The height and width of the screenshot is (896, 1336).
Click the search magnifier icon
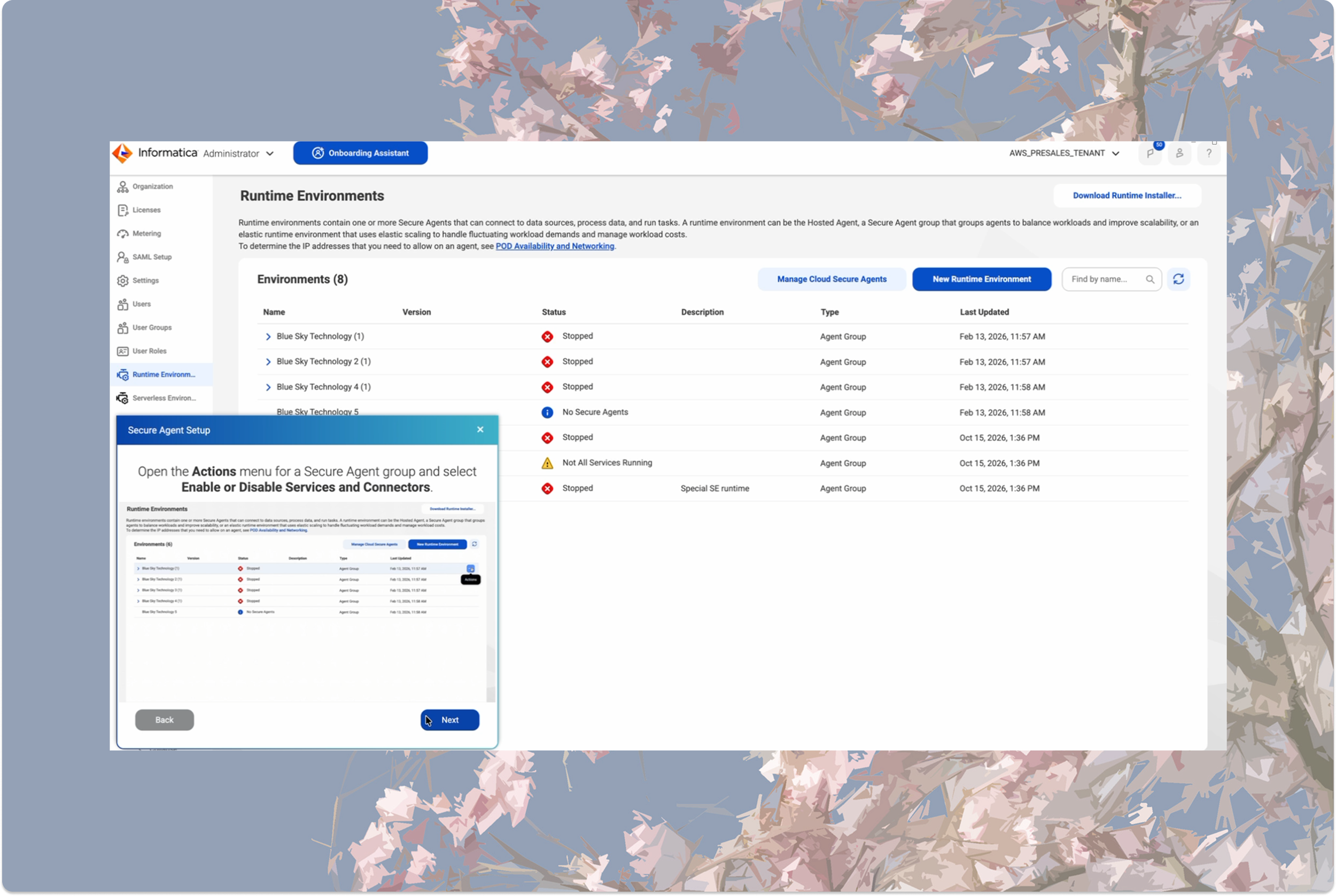click(1149, 279)
